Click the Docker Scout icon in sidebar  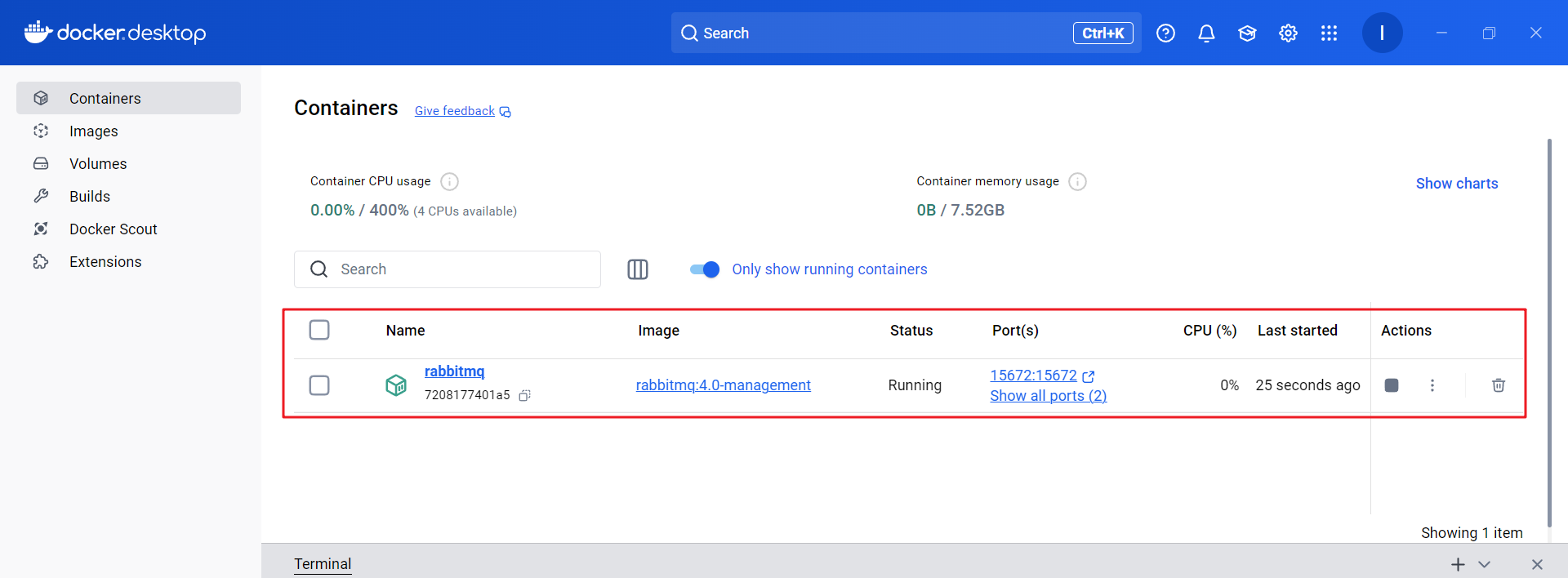coord(41,229)
